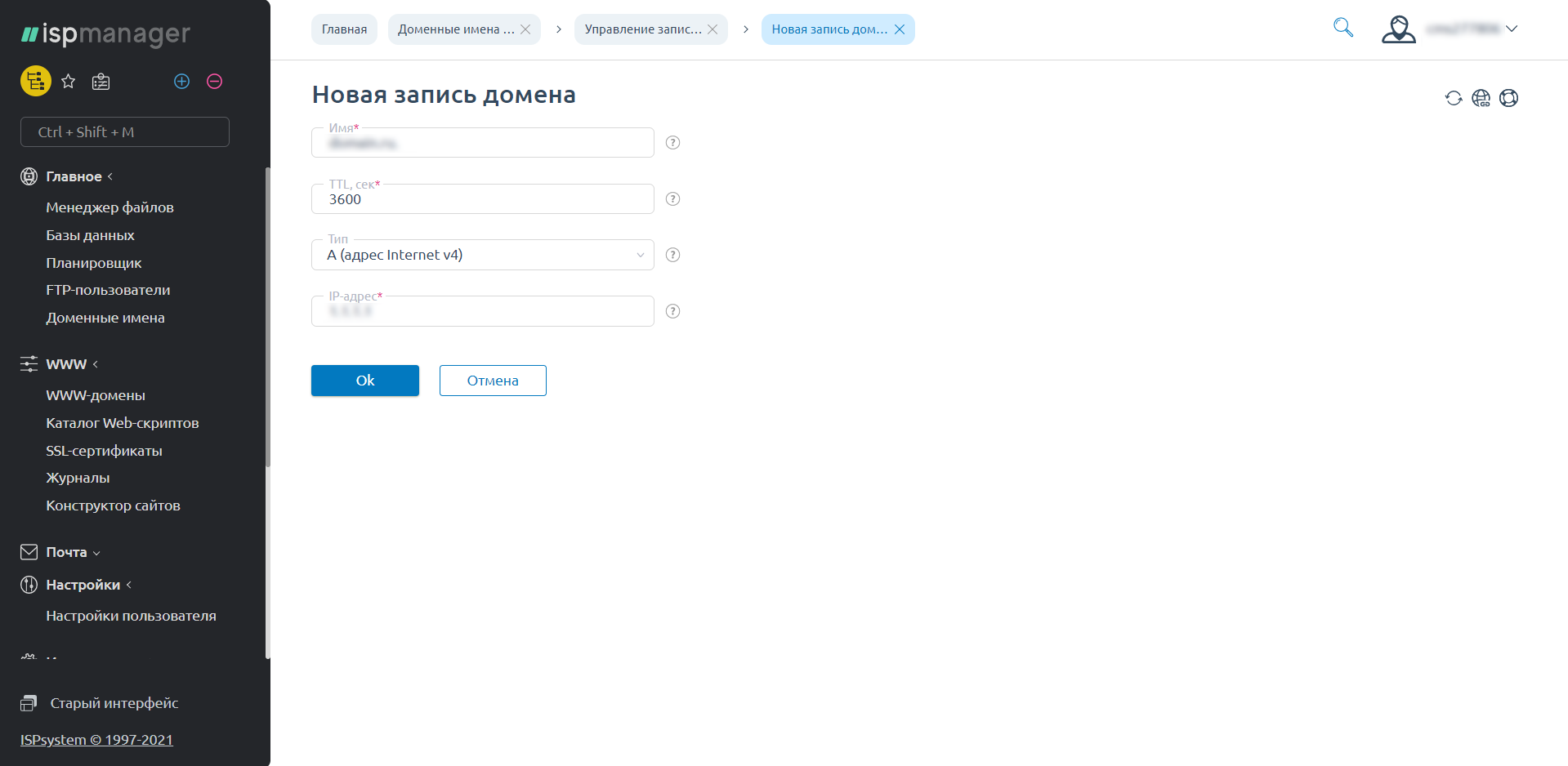The width and height of the screenshot is (1568, 766).
Task: Expand the Почта sidebar section
Action: pyautogui.click(x=67, y=552)
